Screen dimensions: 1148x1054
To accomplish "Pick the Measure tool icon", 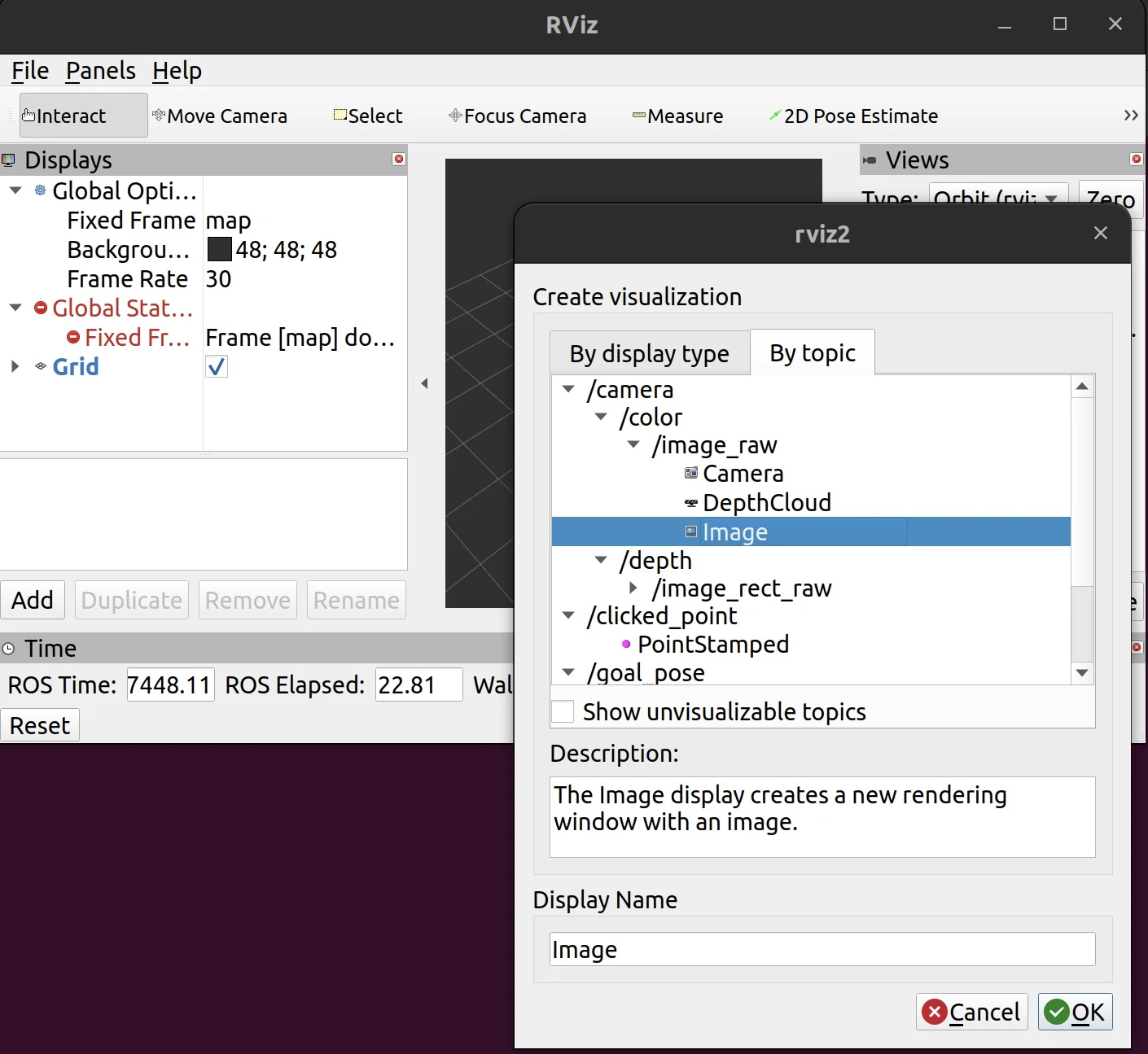I will coord(639,116).
